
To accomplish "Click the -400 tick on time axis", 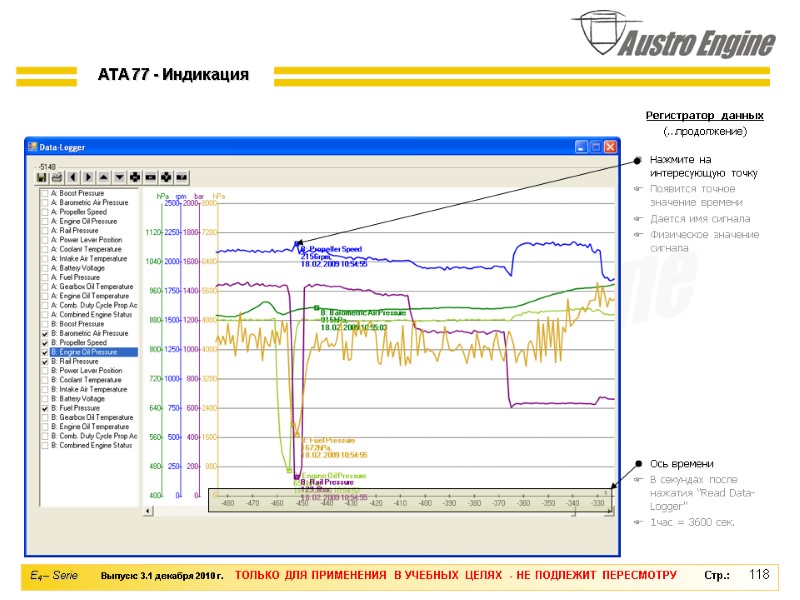I will click(x=425, y=503).
